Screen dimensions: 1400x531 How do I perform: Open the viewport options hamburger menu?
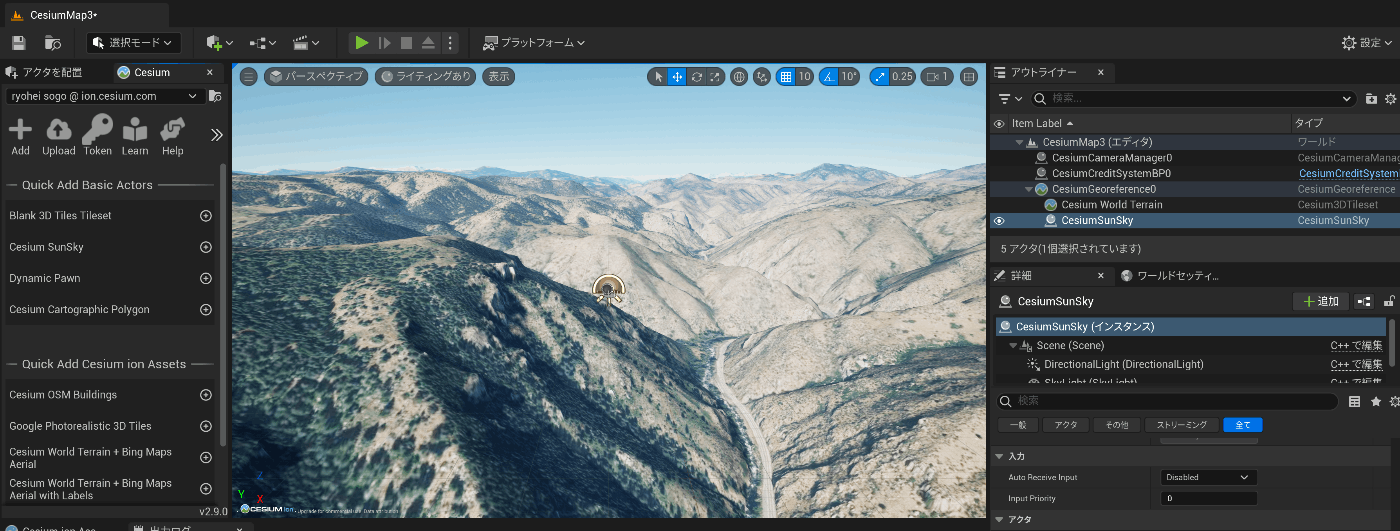point(248,76)
